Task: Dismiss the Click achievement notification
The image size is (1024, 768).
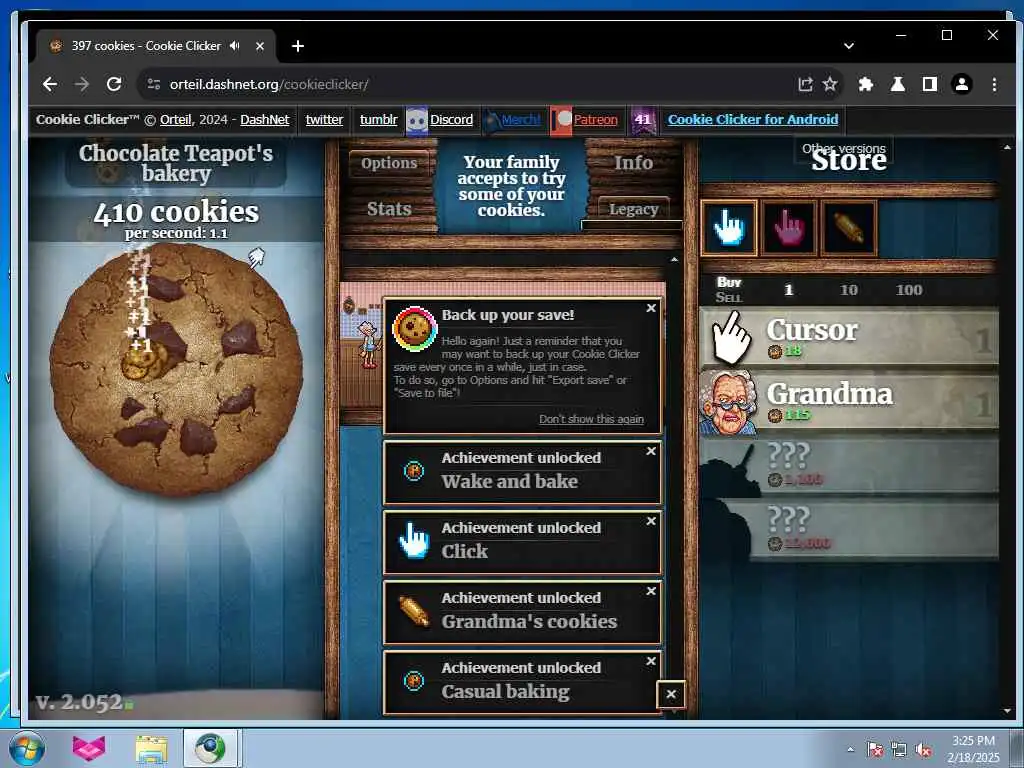Action: point(651,521)
